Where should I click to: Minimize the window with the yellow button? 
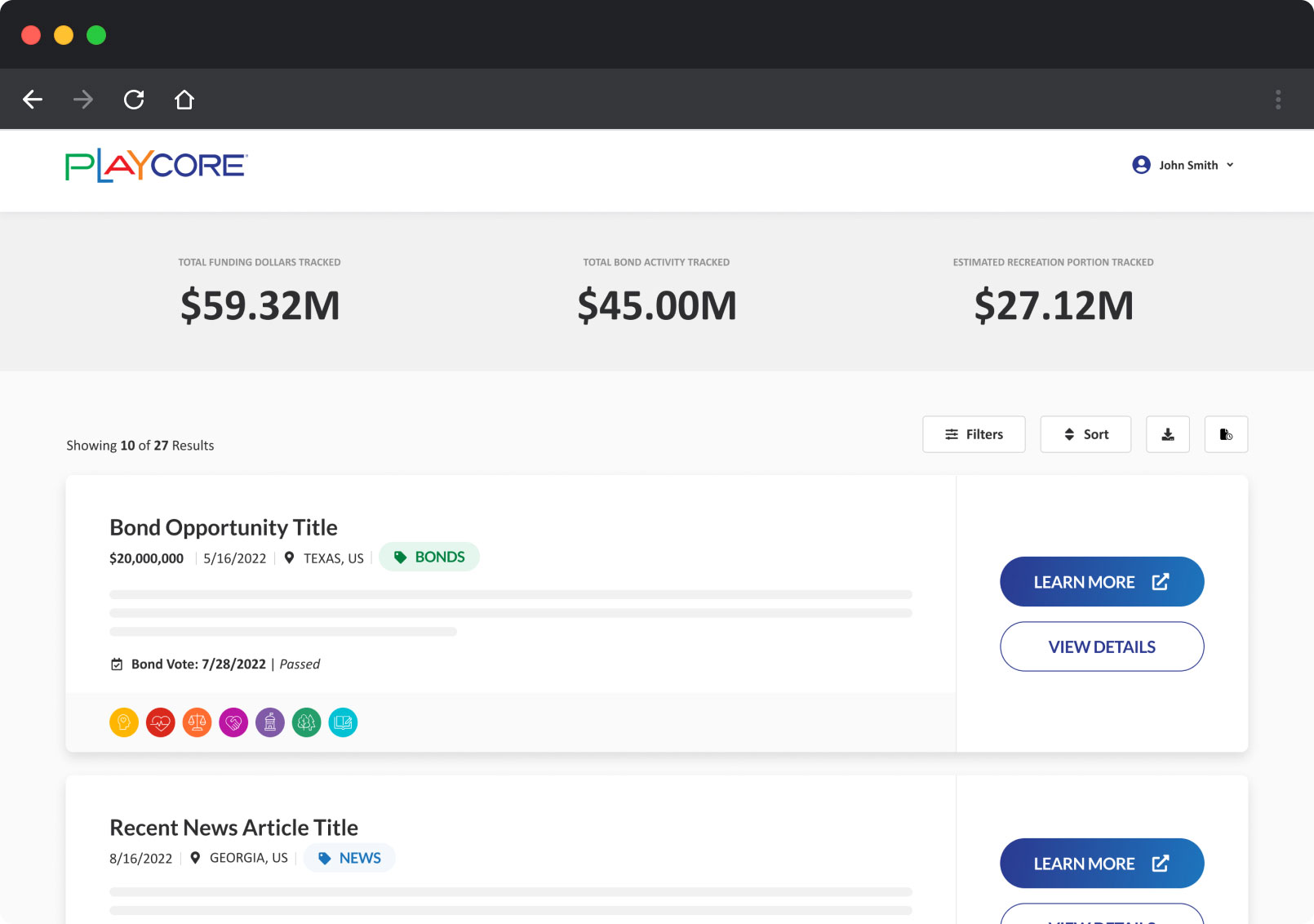(64, 35)
